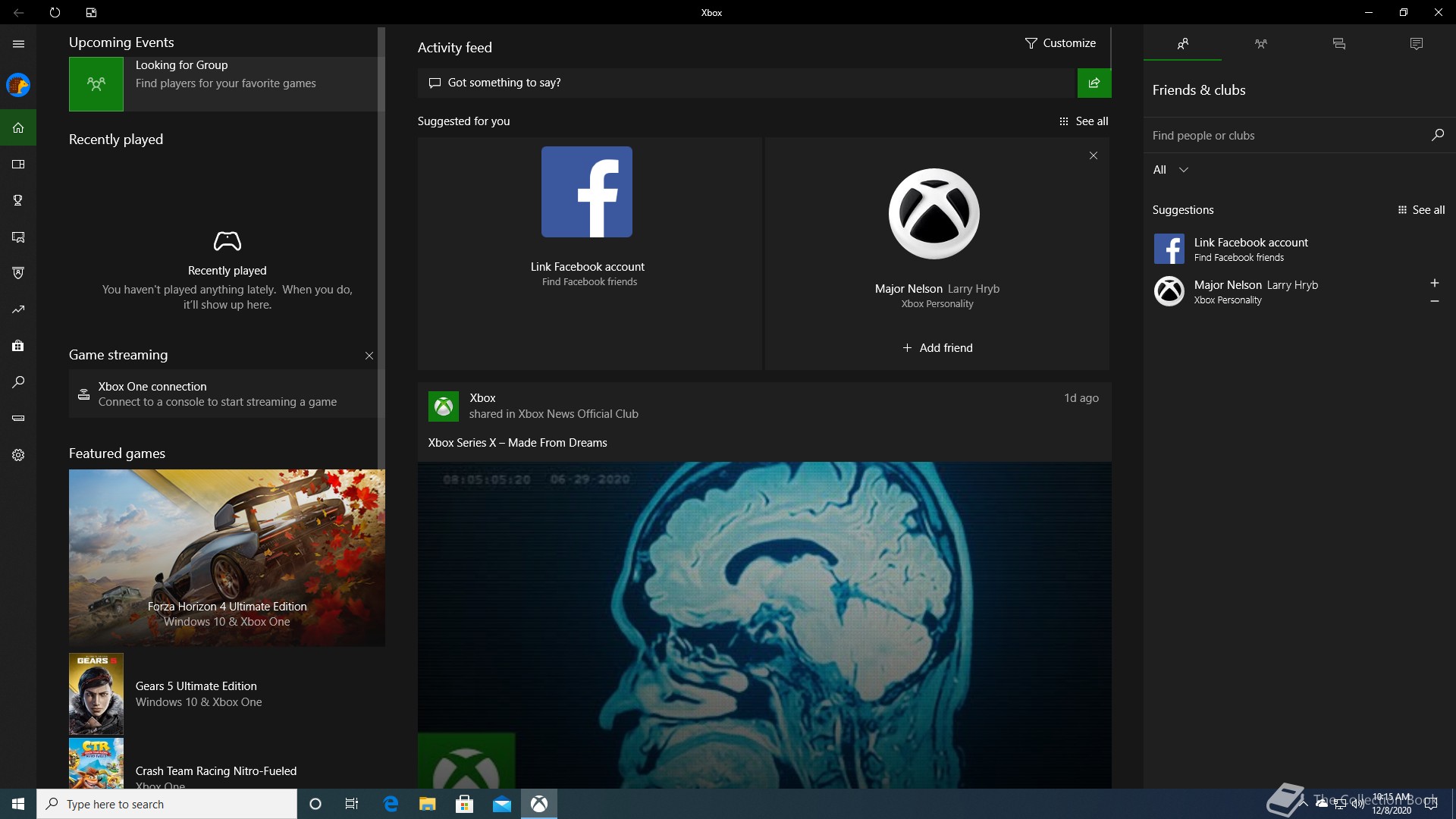Screen dimensions: 1456x819
Task: Switch to the Activity alerts tab icon
Action: click(x=1416, y=44)
